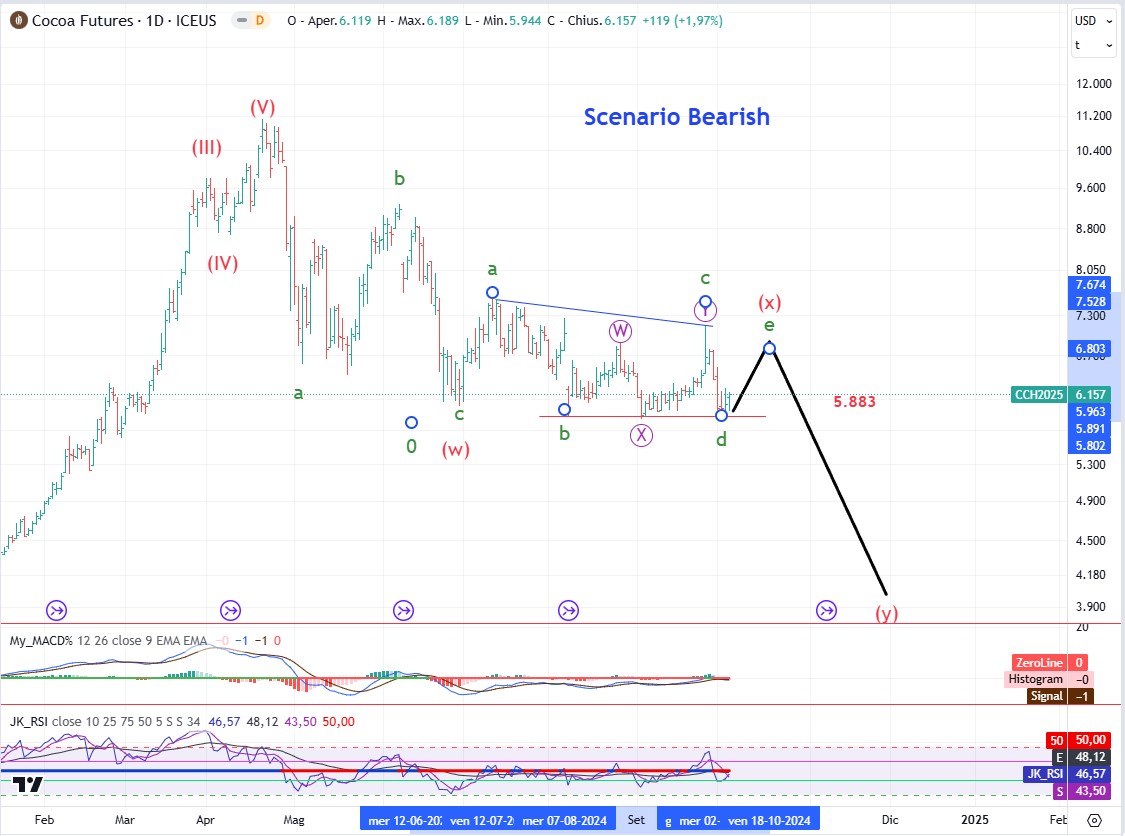Click the 6.157 current price axis label
Viewport: 1125px width, 836px height.
(x=1090, y=395)
